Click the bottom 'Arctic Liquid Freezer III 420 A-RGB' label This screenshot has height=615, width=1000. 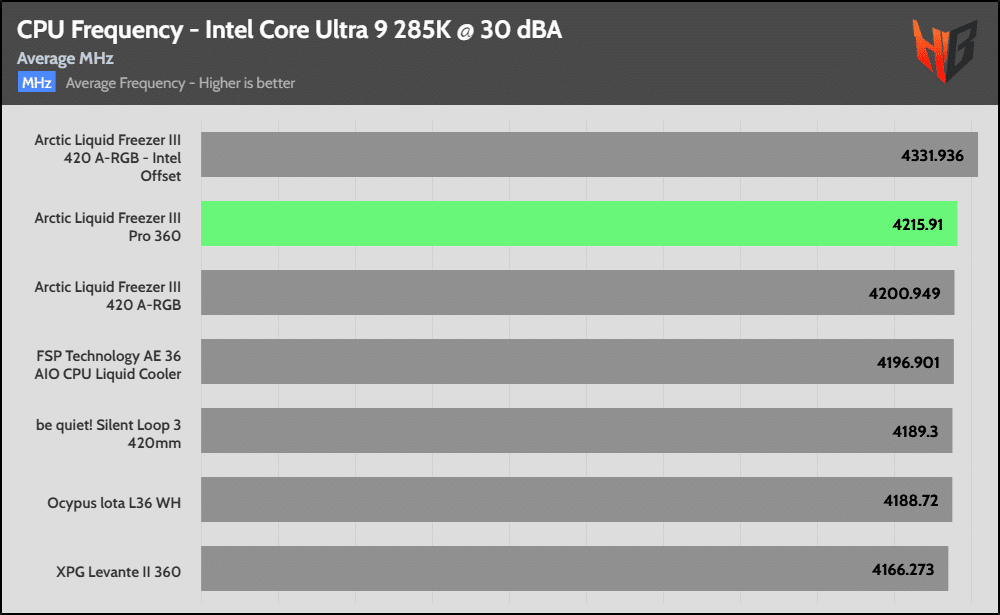pyautogui.click(x=108, y=295)
